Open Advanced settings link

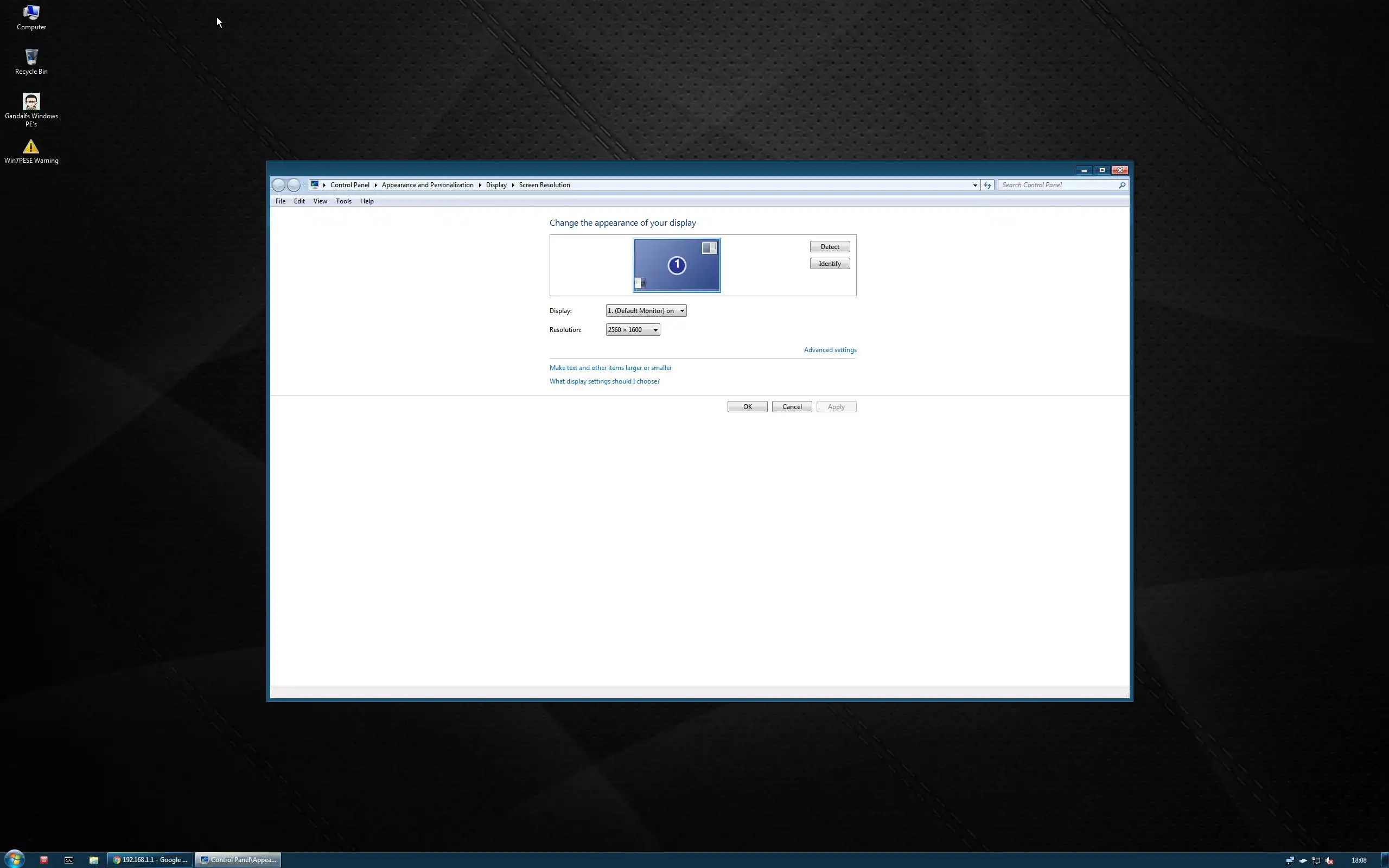[830, 349]
